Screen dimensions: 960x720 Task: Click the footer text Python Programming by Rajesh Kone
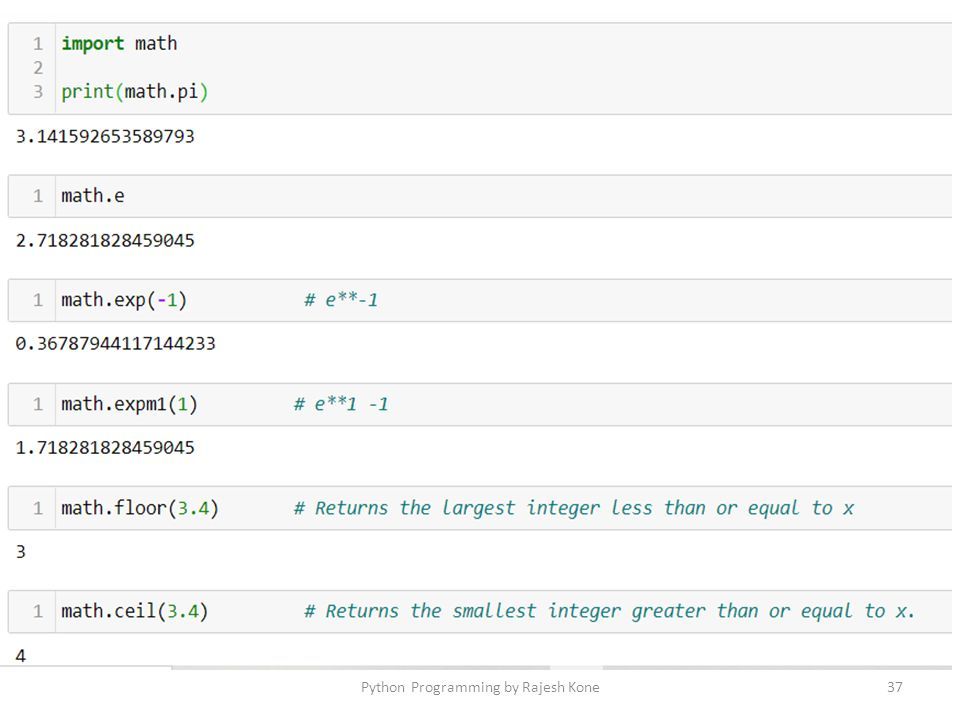tap(480, 688)
